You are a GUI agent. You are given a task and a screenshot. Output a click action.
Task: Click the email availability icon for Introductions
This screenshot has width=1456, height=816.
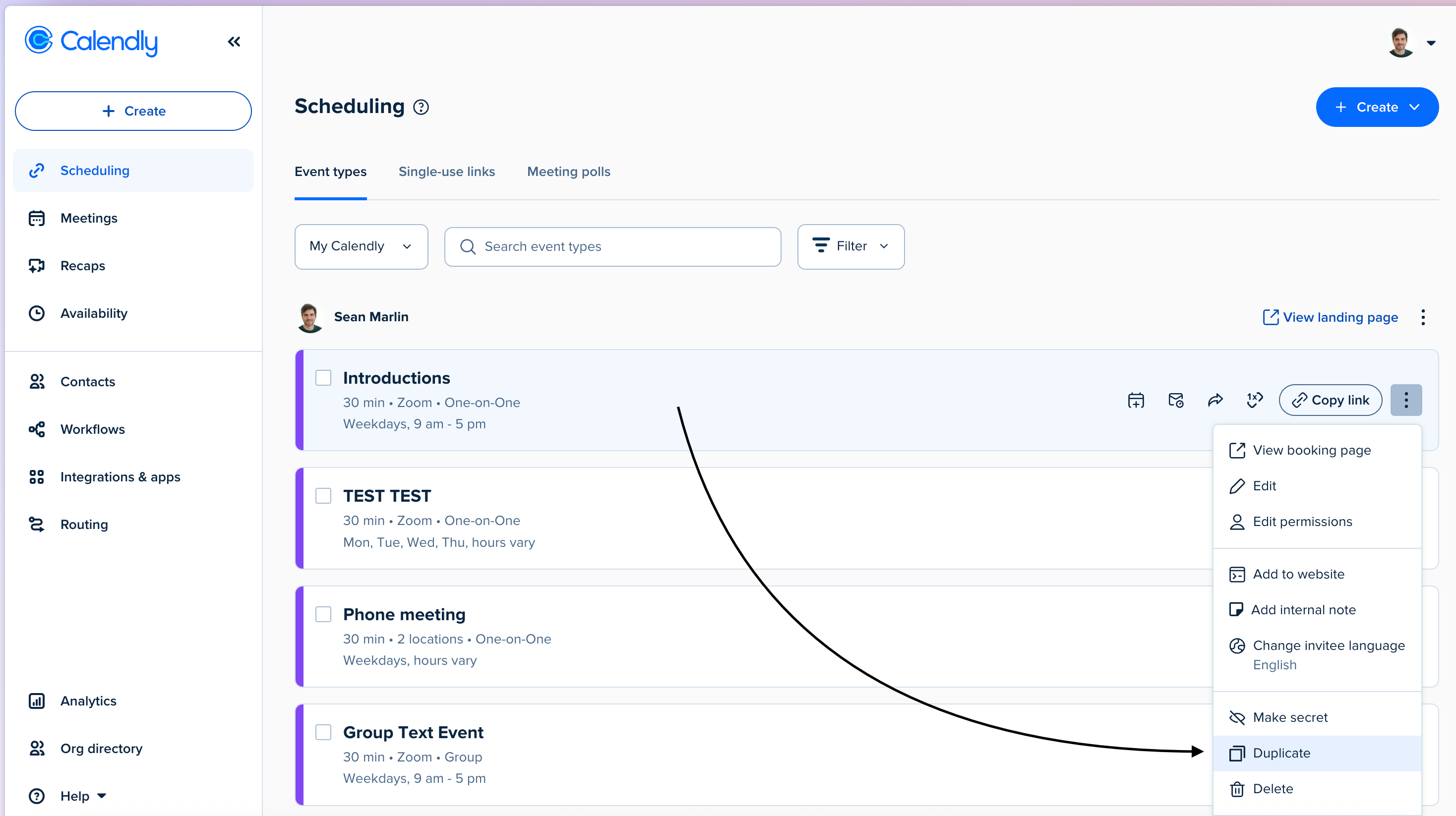point(1176,400)
